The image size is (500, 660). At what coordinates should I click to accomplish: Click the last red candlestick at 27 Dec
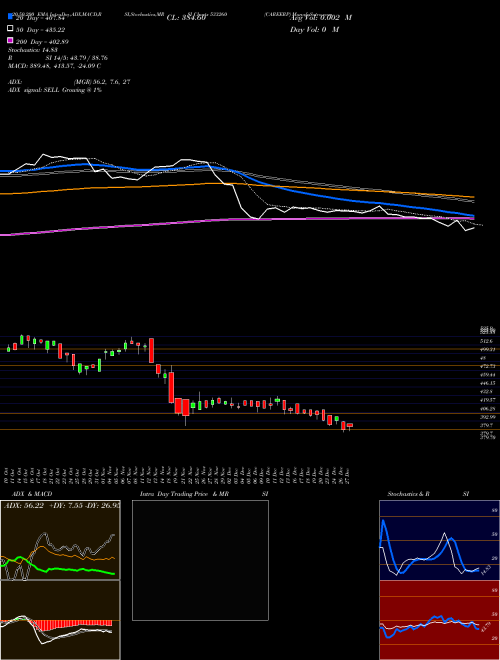(350, 426)
